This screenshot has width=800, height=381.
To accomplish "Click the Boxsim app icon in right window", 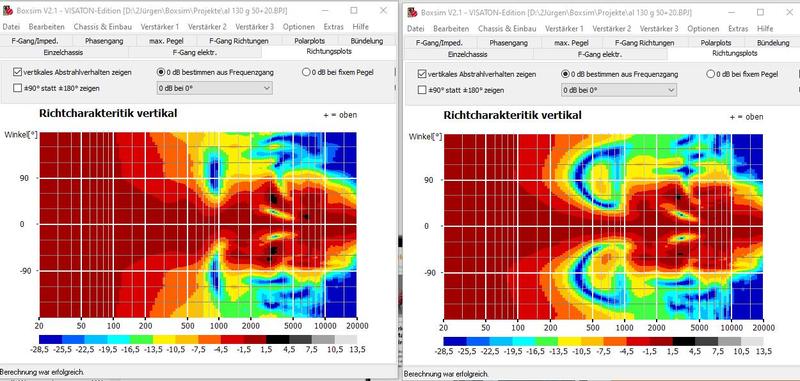I will pos(412,13).
